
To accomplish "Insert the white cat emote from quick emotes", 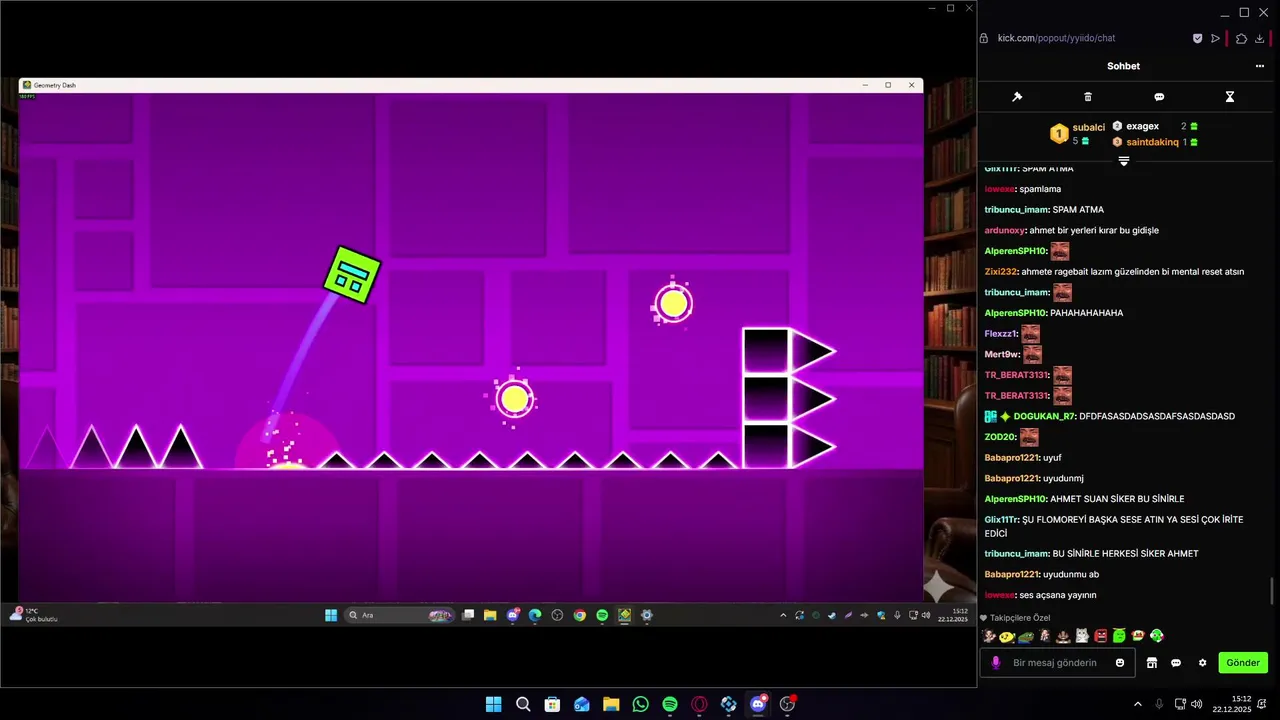I will (x=1082, y=635).
